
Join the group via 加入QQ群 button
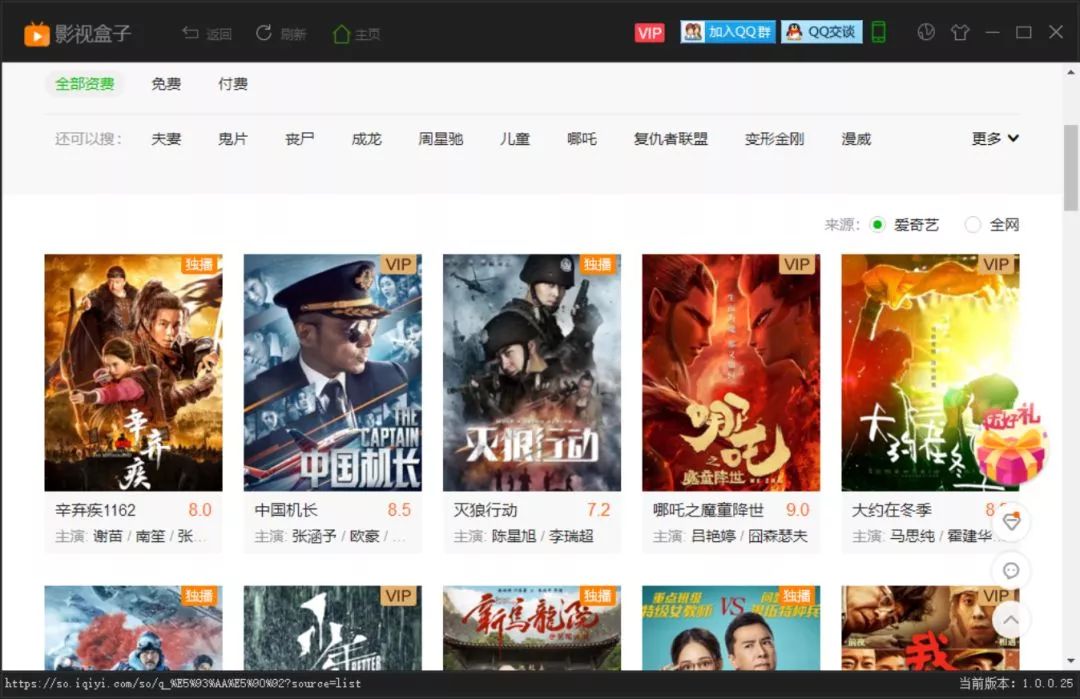728,32
